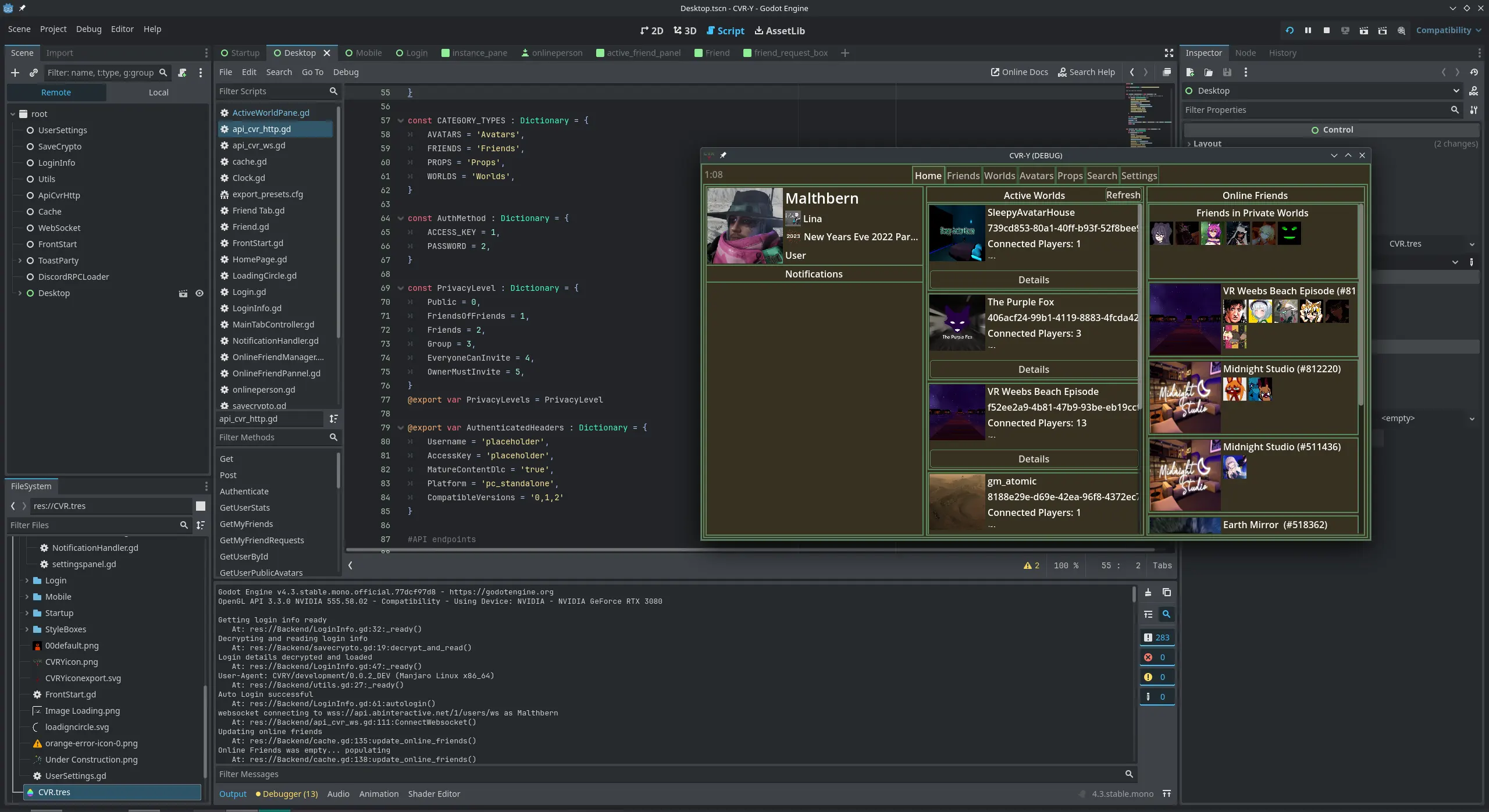Viewport: 1489px width, 812px height.
Task: Open Movie Maker mode icon
Action: [x=1401, y=30]
